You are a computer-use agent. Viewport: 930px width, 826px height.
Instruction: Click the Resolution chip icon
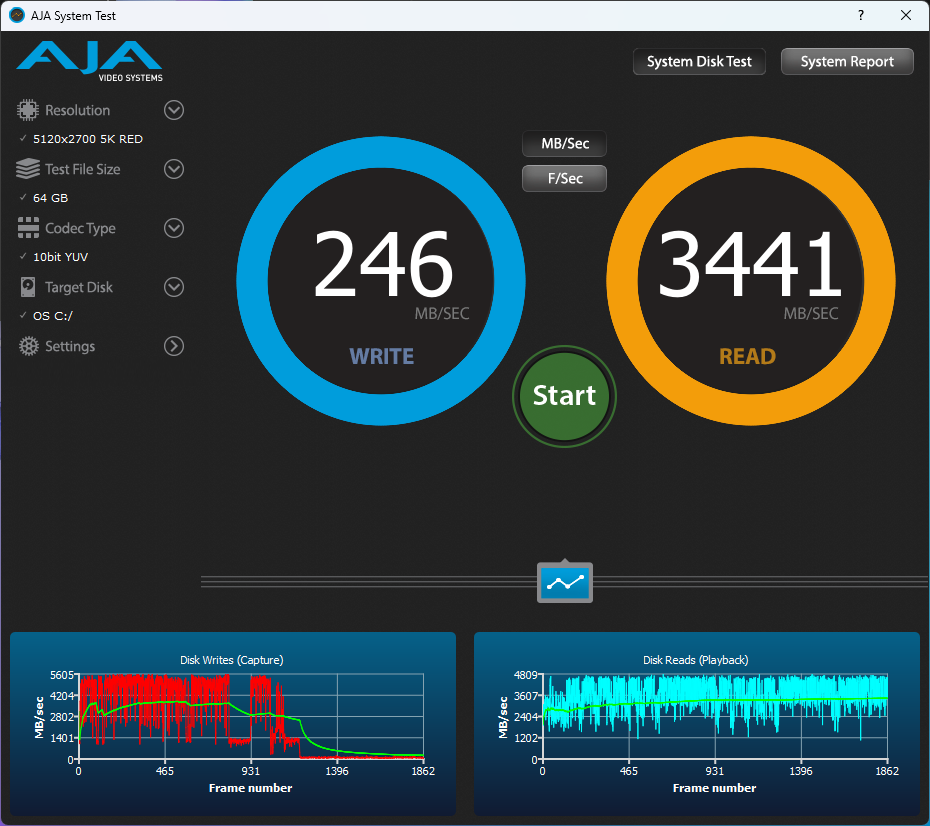28,110
